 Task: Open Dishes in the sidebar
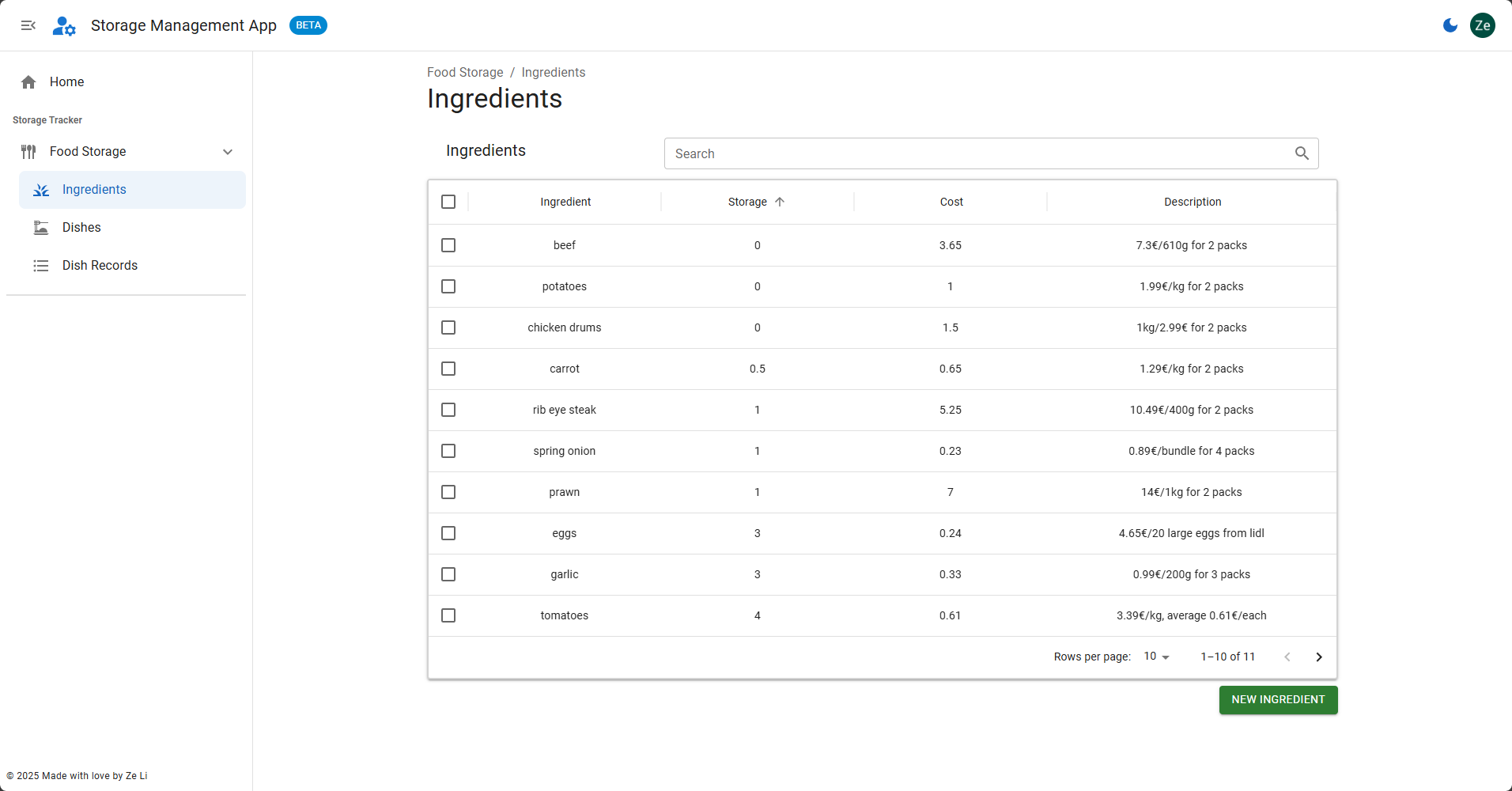81,228
